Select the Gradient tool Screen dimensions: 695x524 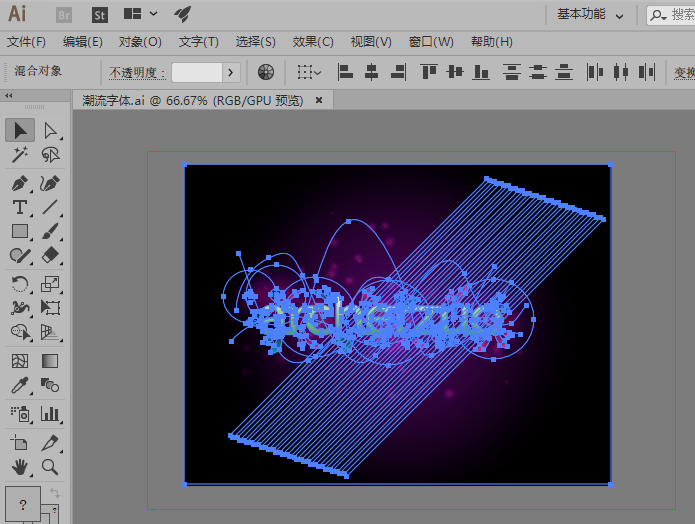coord(49,360)
